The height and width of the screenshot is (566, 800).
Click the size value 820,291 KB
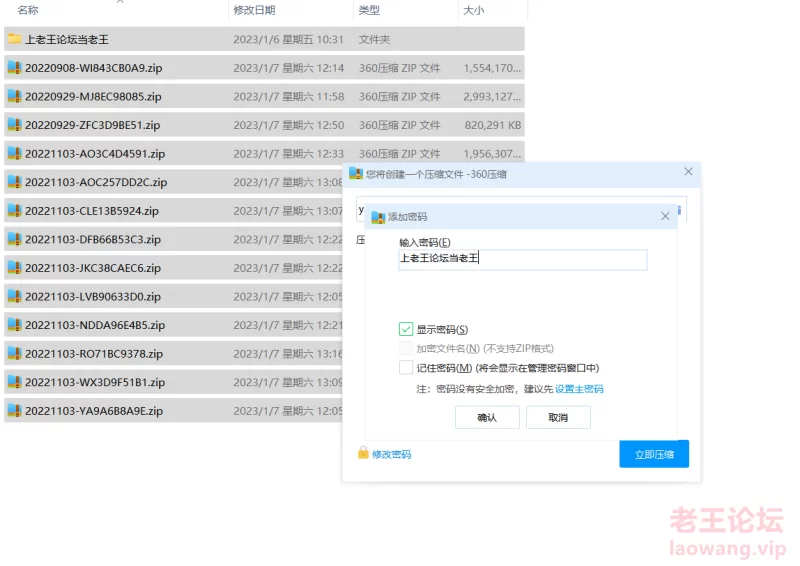[x=493, y=125]
